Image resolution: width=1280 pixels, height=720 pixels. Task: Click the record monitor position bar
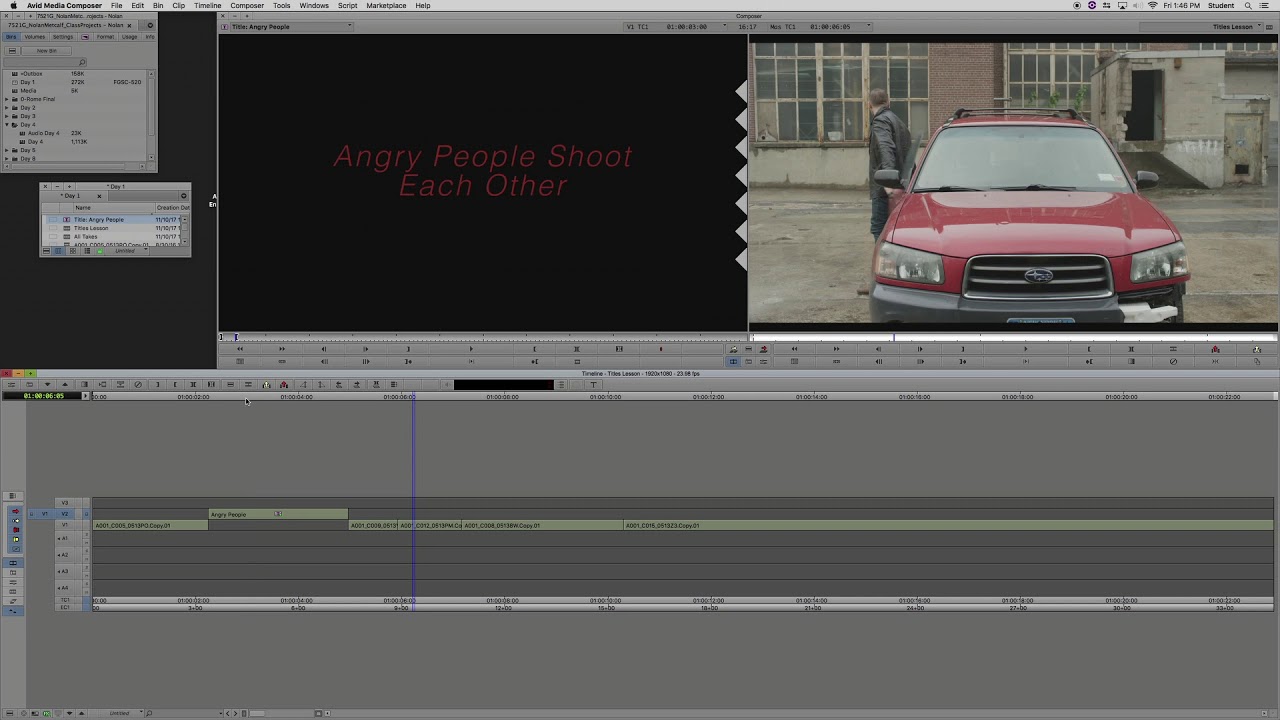point(1014,338)
